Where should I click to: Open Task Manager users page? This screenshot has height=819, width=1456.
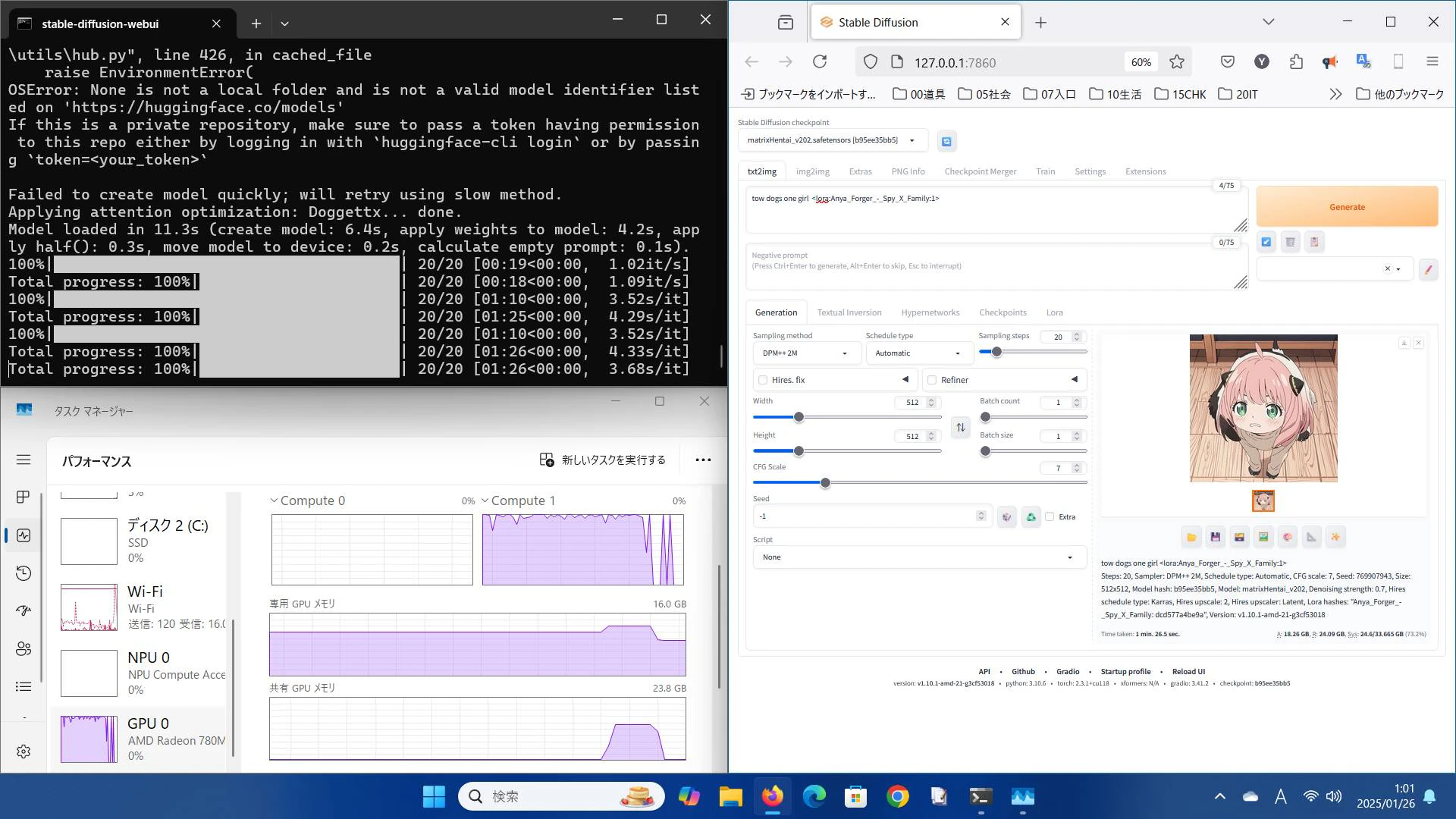pos(24,649)
